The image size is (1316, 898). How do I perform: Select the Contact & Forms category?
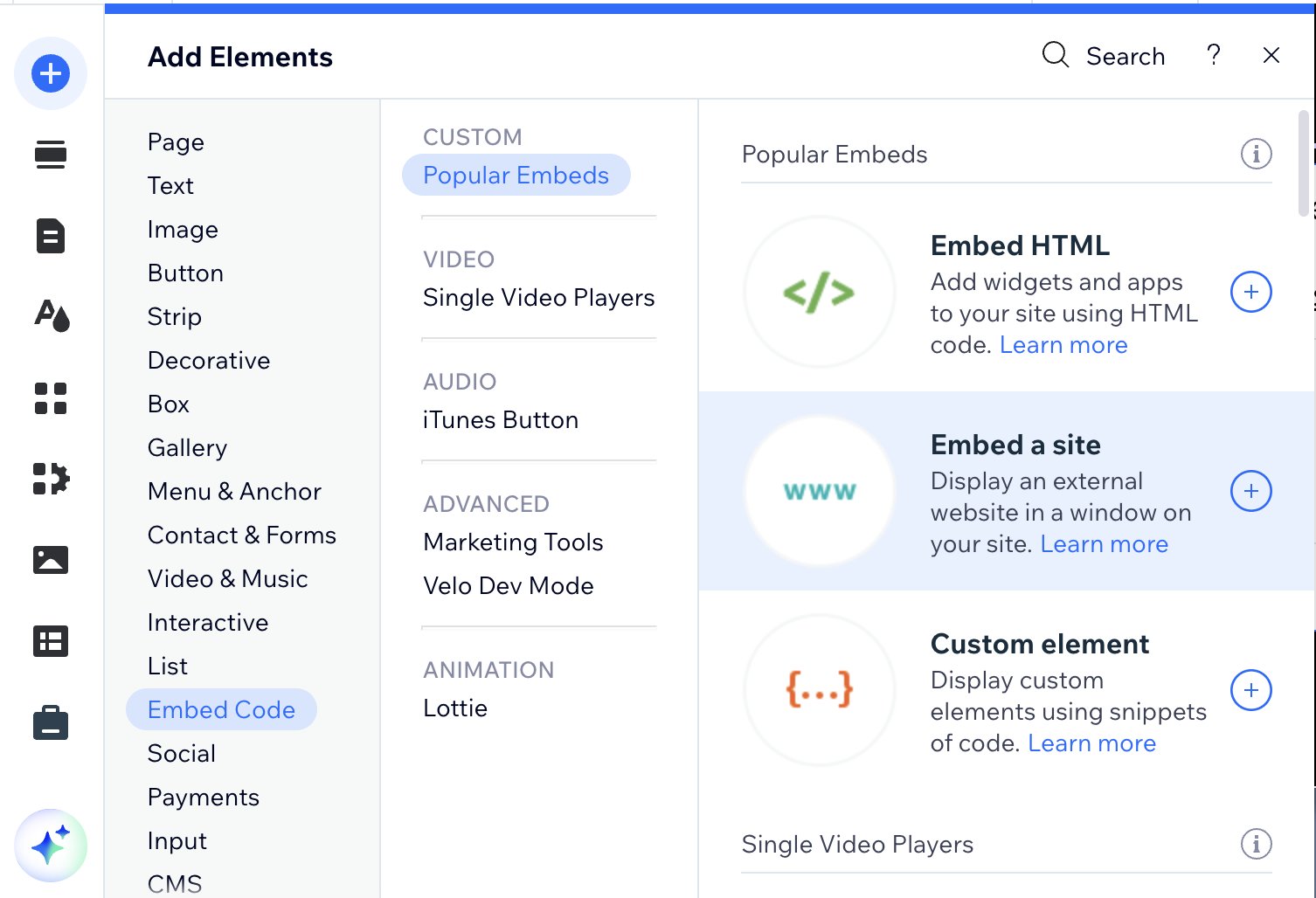coord(242,535)
